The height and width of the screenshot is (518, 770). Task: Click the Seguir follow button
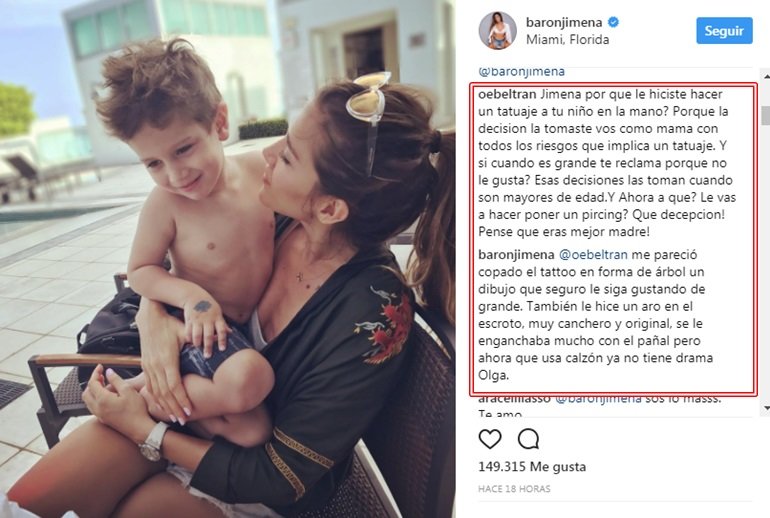[724, 30]
